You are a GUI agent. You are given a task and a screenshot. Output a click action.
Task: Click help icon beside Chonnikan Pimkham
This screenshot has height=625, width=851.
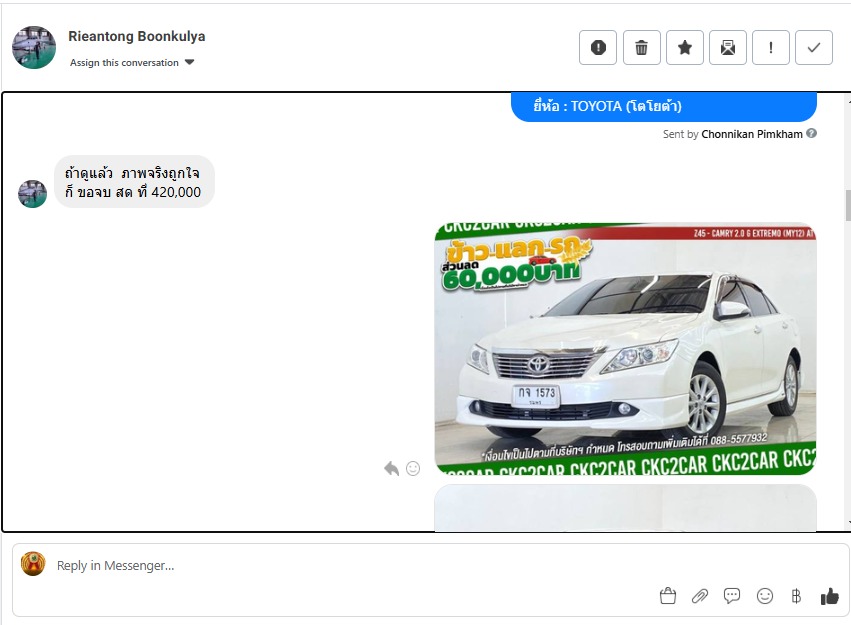(x=811, y=133)
